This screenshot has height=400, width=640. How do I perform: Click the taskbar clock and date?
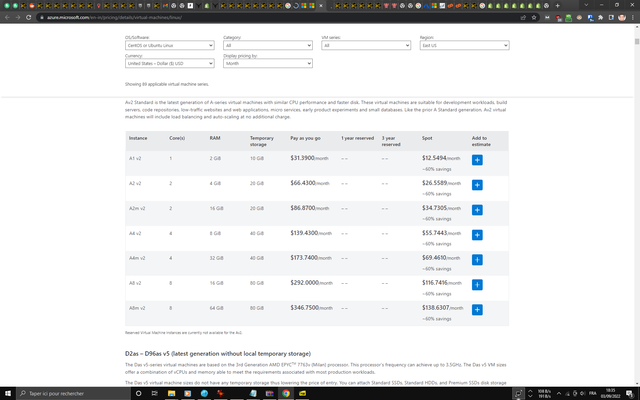coord(610,393)
